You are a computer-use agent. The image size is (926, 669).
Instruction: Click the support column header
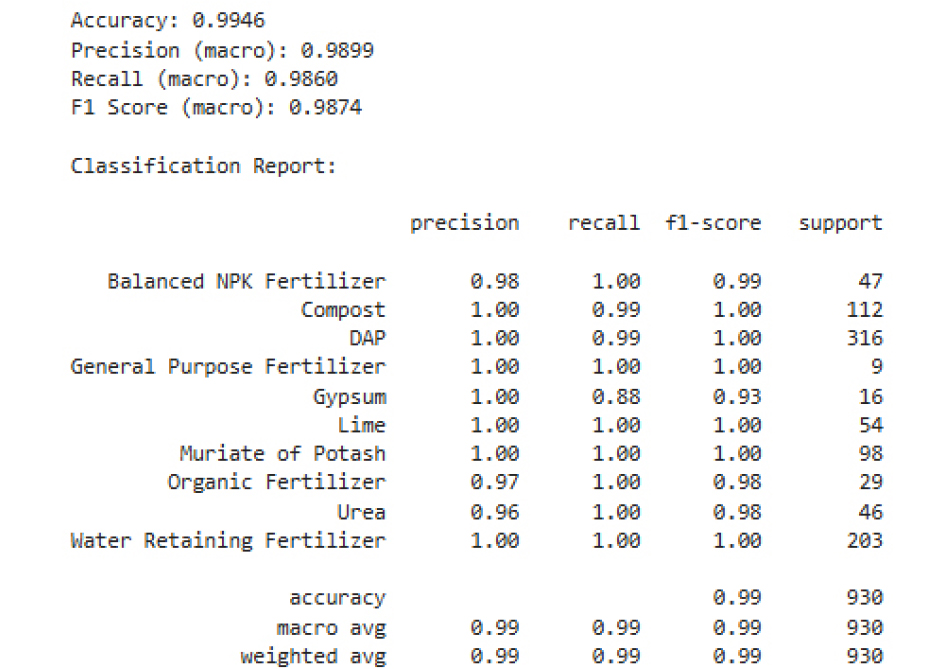point(840,224)
